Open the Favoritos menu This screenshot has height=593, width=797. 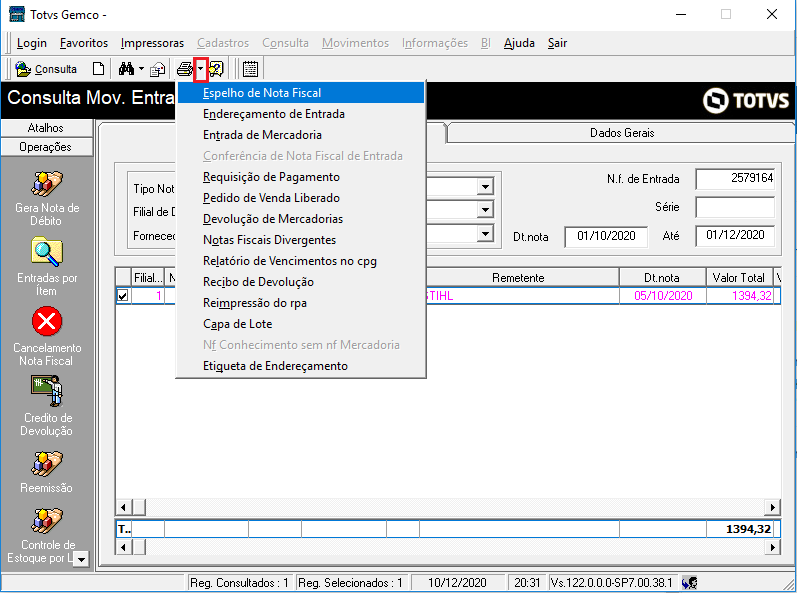click(x=84, y=43)
